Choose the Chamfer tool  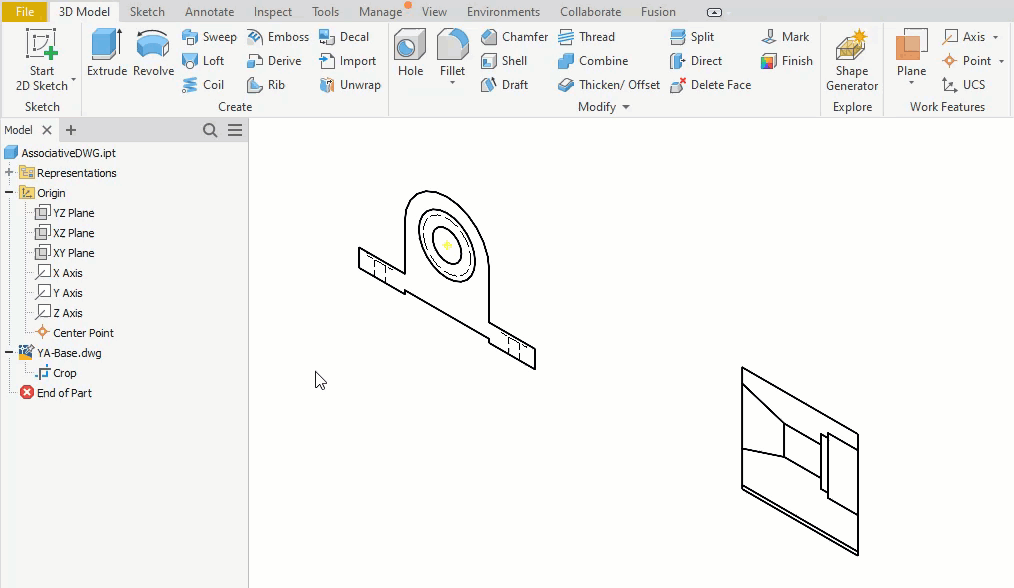pos(514,37)
